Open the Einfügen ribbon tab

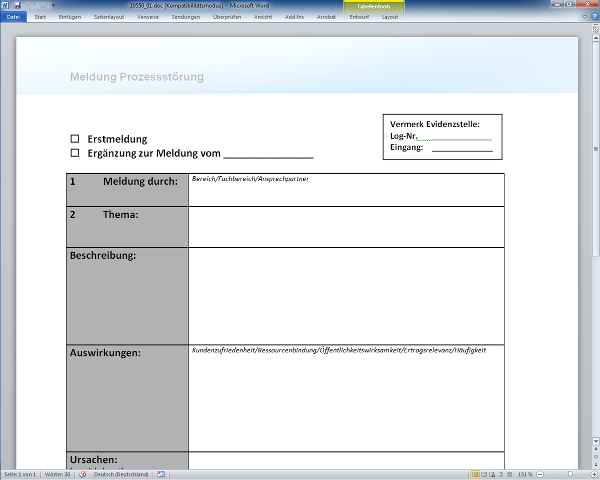(x=70, y=17)
